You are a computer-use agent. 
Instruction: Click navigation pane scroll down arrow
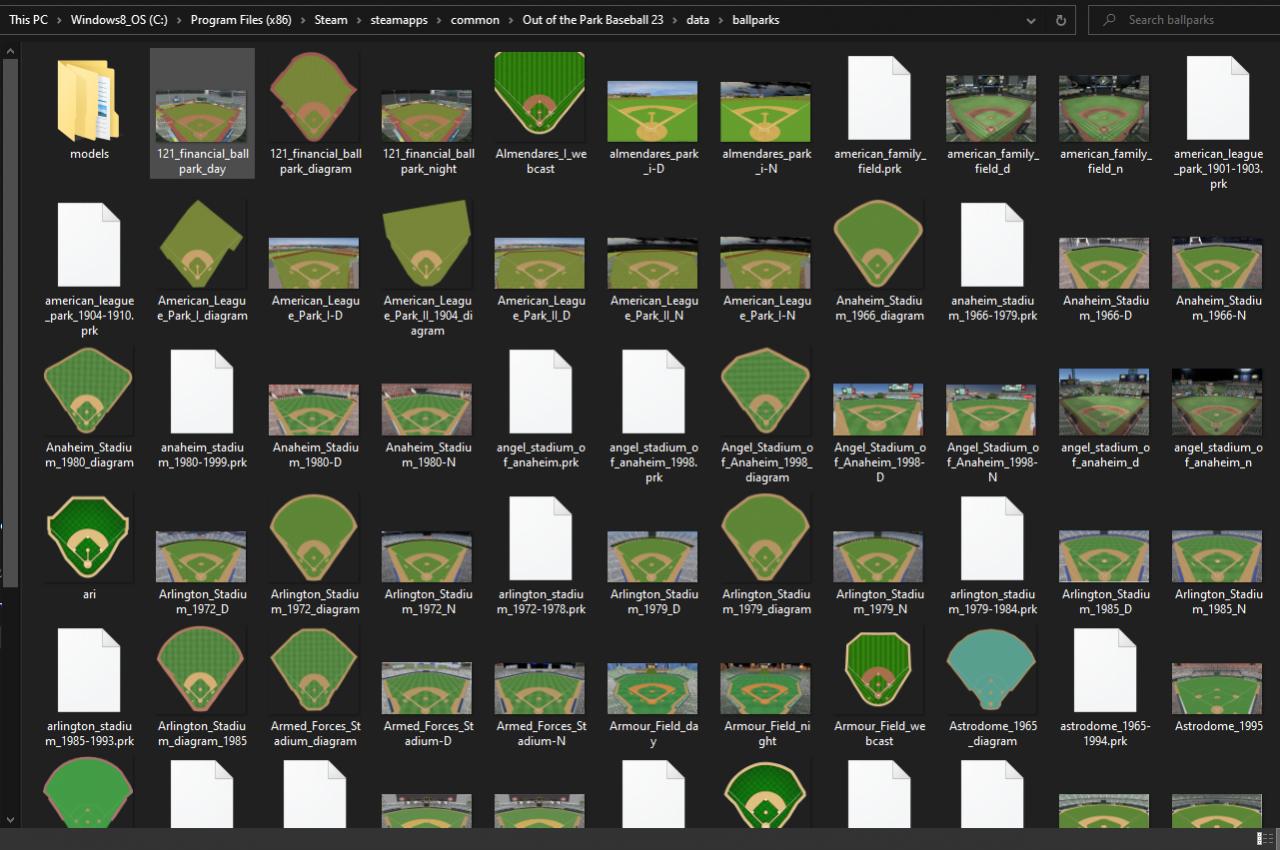11,820
